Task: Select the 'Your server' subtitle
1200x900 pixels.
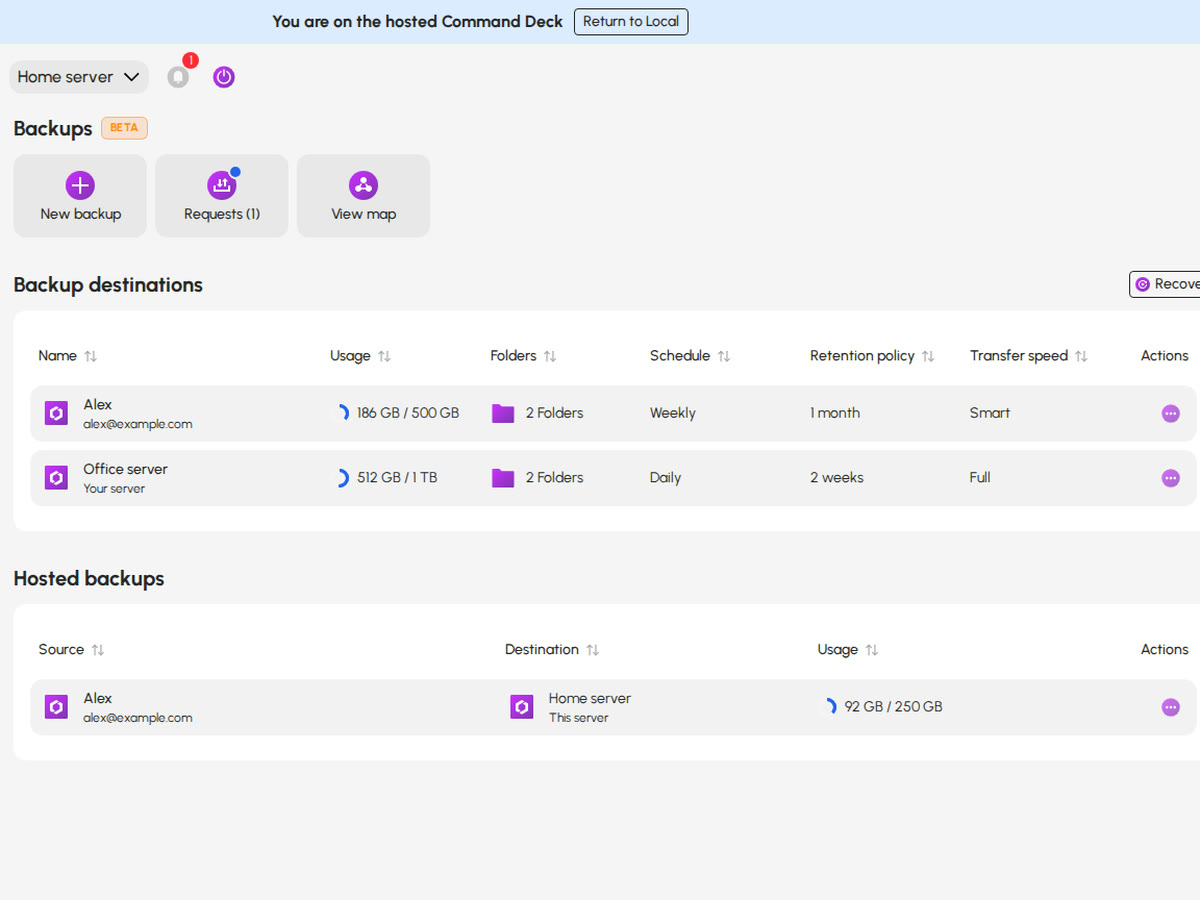Action: click(x=114, y=489)
